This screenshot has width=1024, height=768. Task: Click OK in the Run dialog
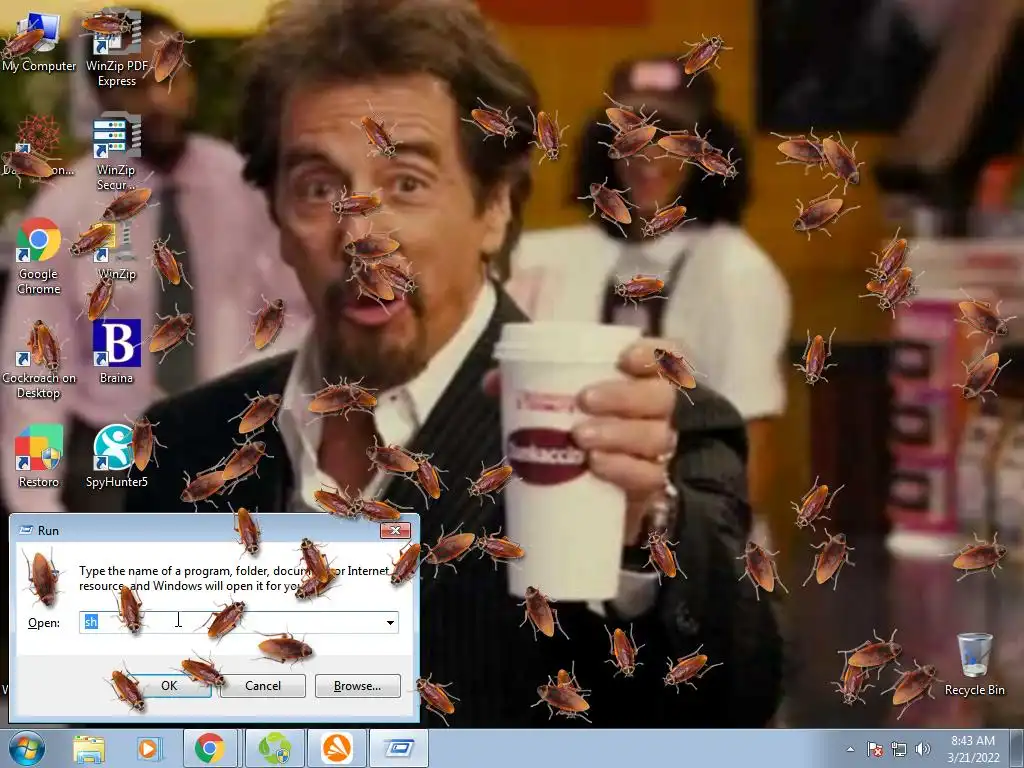pos(169,686)
